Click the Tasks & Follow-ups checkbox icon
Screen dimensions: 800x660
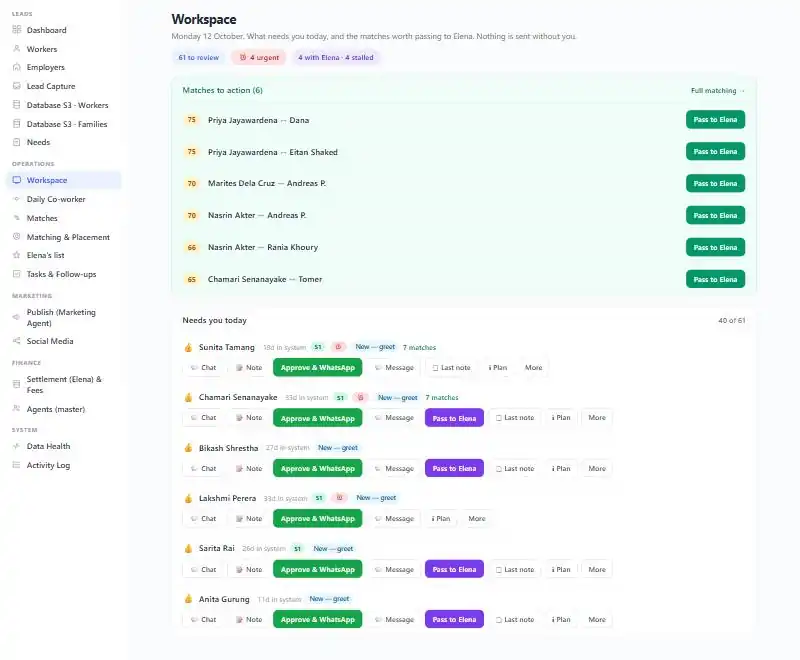tap(17, 274)
